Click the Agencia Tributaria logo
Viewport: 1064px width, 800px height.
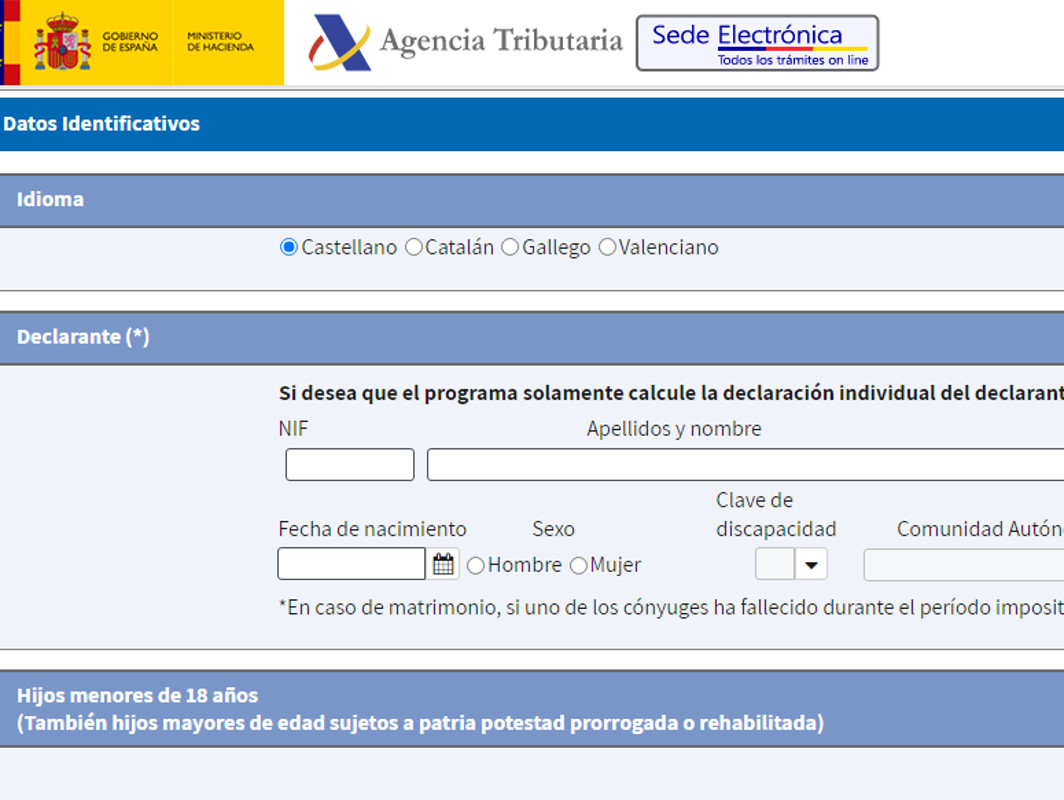(460, 43)
